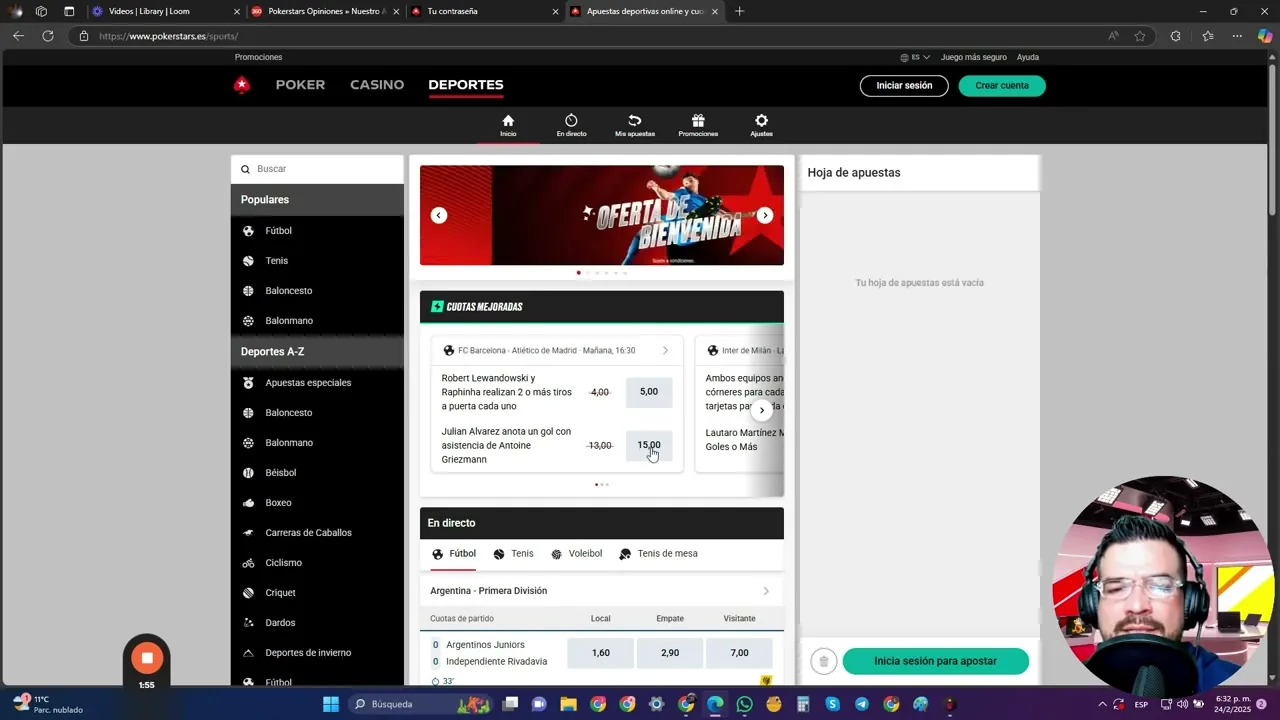Click the Oferta de Bienvenida banner
Screen dimensions: 1280x720
pos(602,215)
